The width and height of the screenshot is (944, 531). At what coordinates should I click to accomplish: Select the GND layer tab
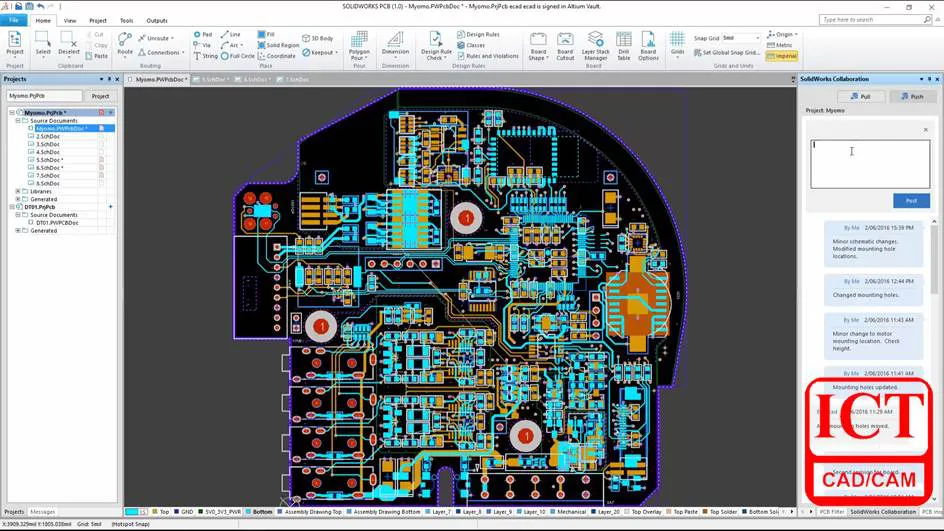184,512
